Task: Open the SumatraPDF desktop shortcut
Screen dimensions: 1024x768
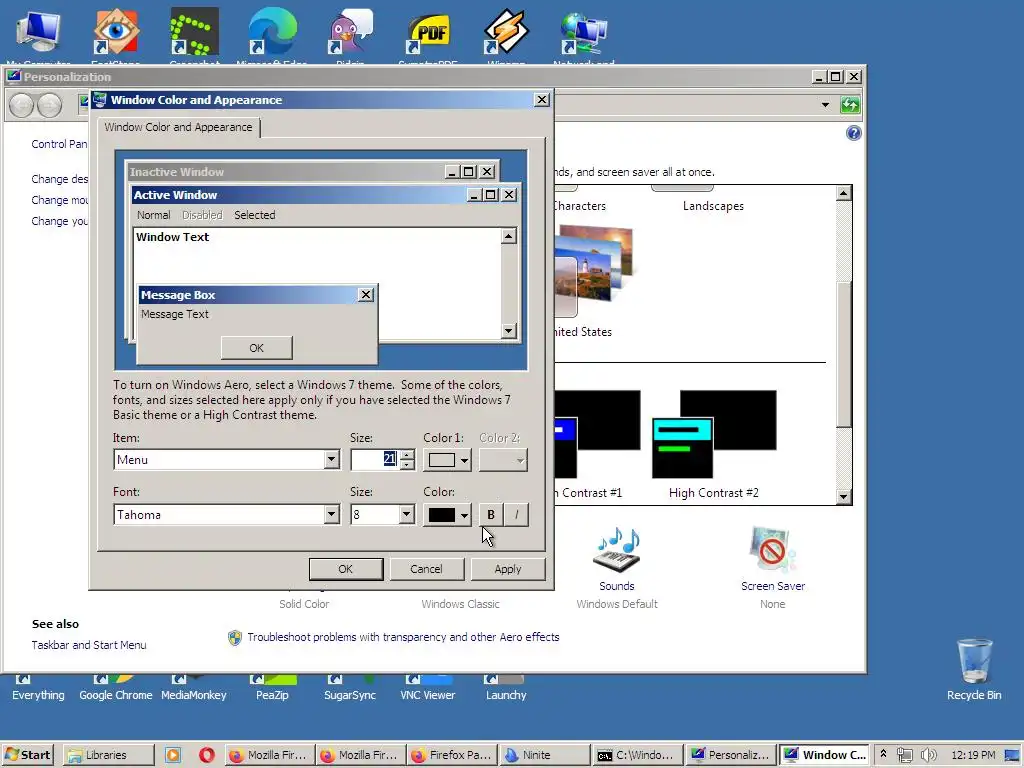Action: (428, 34)
